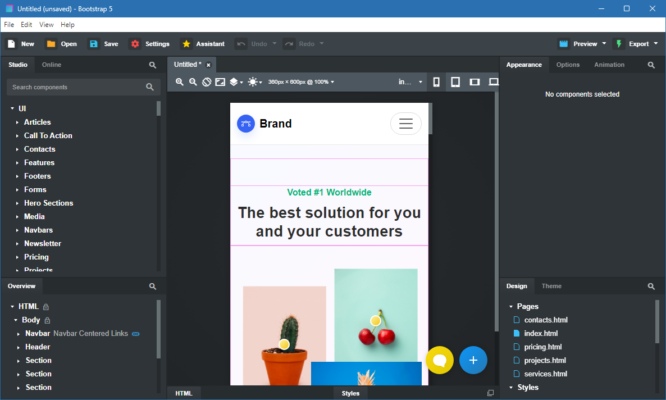Select the tablet landscape breakpoint icon
Screen dimensions: 666x400
pos(474,82)
